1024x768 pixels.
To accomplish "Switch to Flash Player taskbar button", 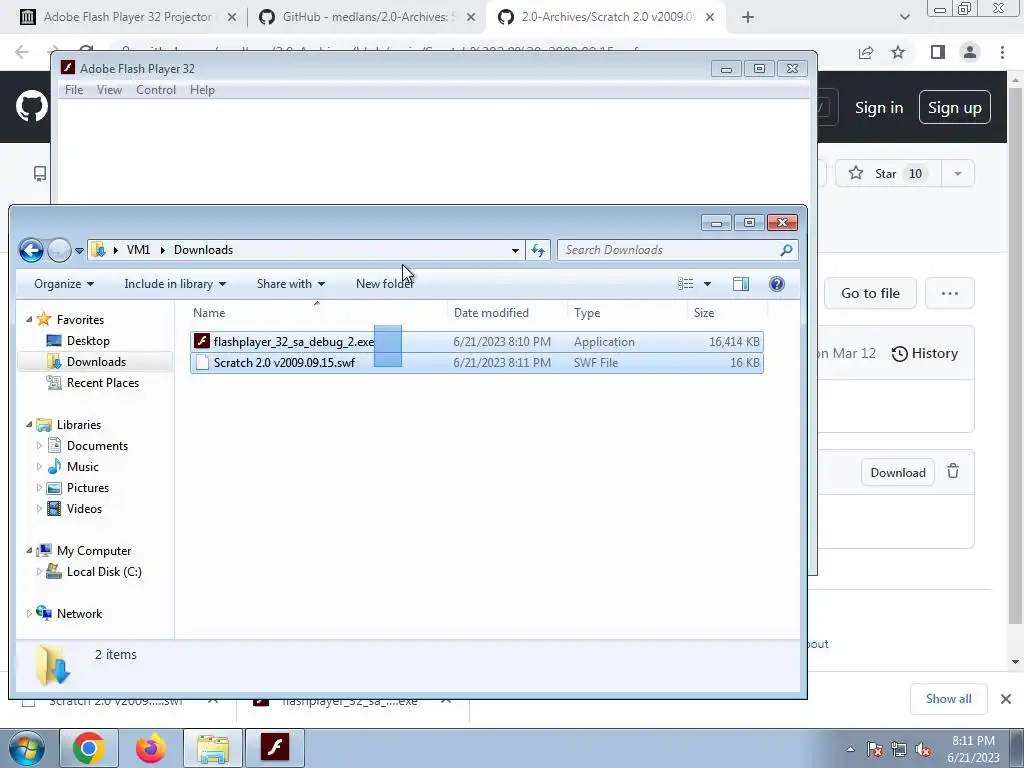I will (275, 748).
